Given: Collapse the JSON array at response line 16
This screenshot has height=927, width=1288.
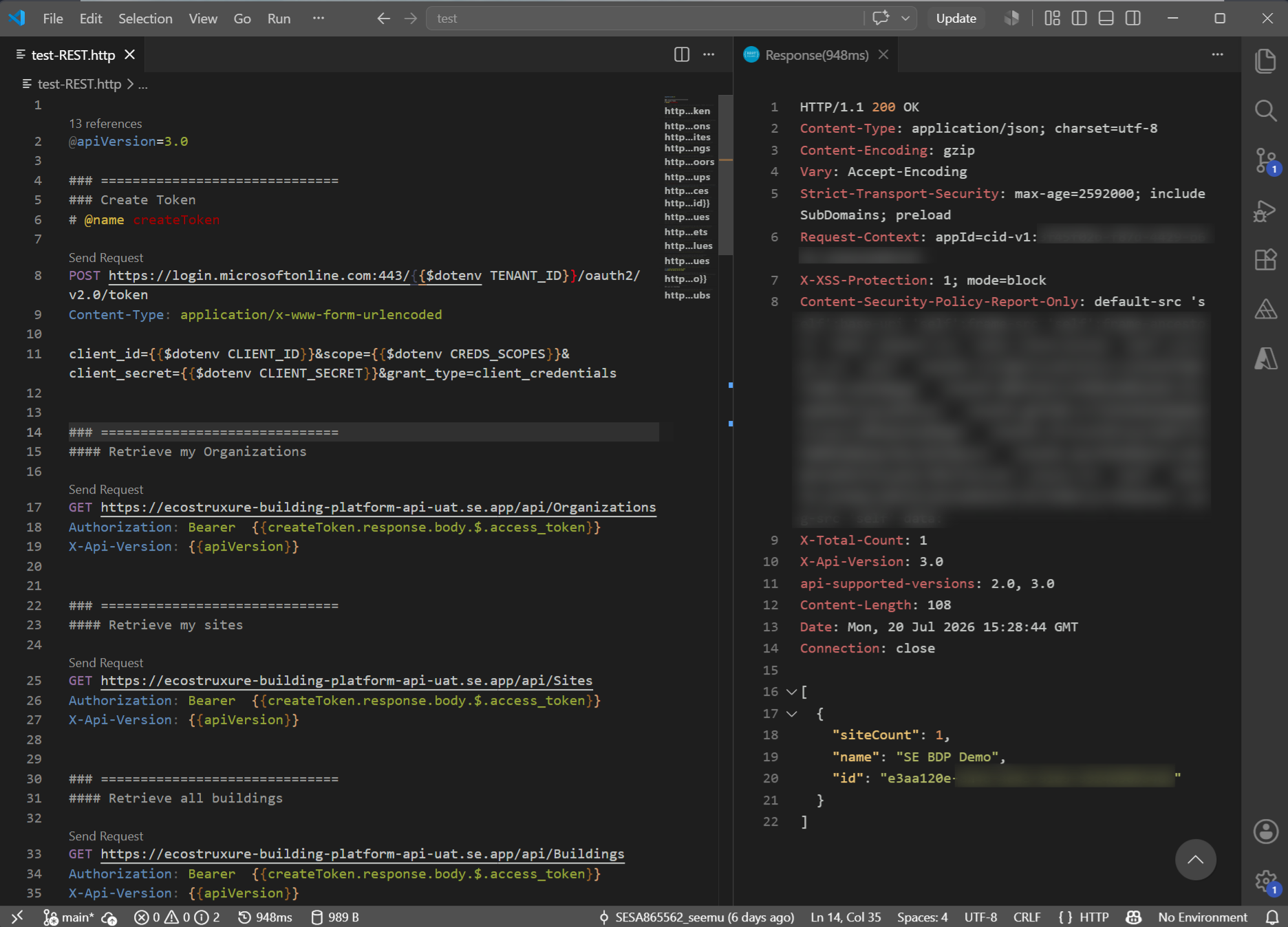Looking at the screenshot, I should [x=791, y=692].
